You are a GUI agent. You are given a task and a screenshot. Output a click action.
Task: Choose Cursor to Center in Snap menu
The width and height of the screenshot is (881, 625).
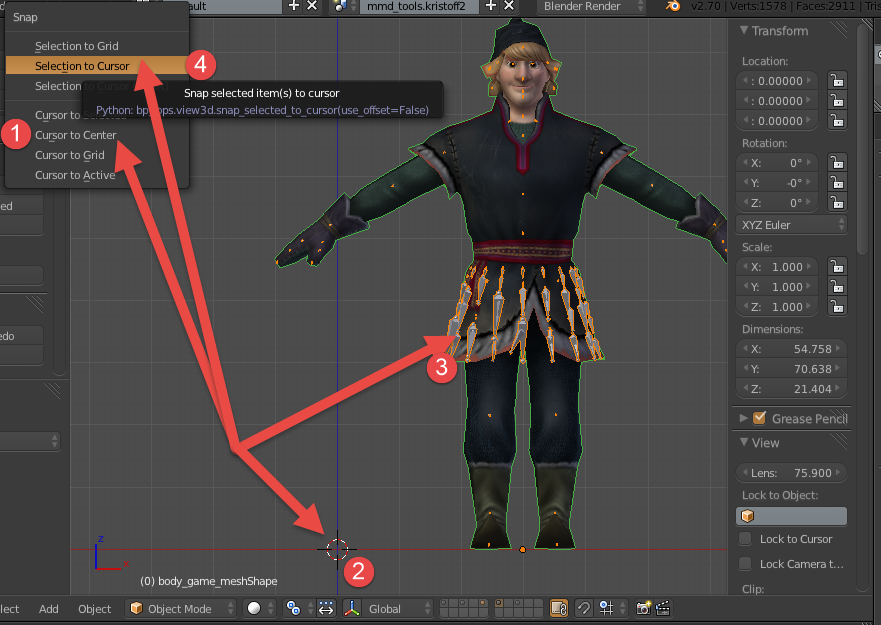97,135
